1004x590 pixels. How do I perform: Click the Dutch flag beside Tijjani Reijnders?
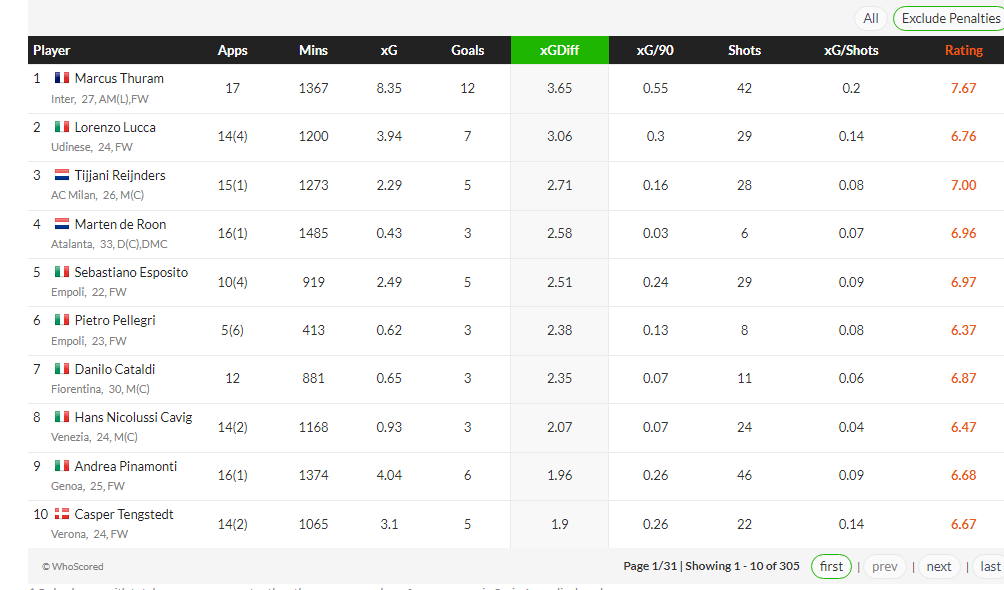62,175
